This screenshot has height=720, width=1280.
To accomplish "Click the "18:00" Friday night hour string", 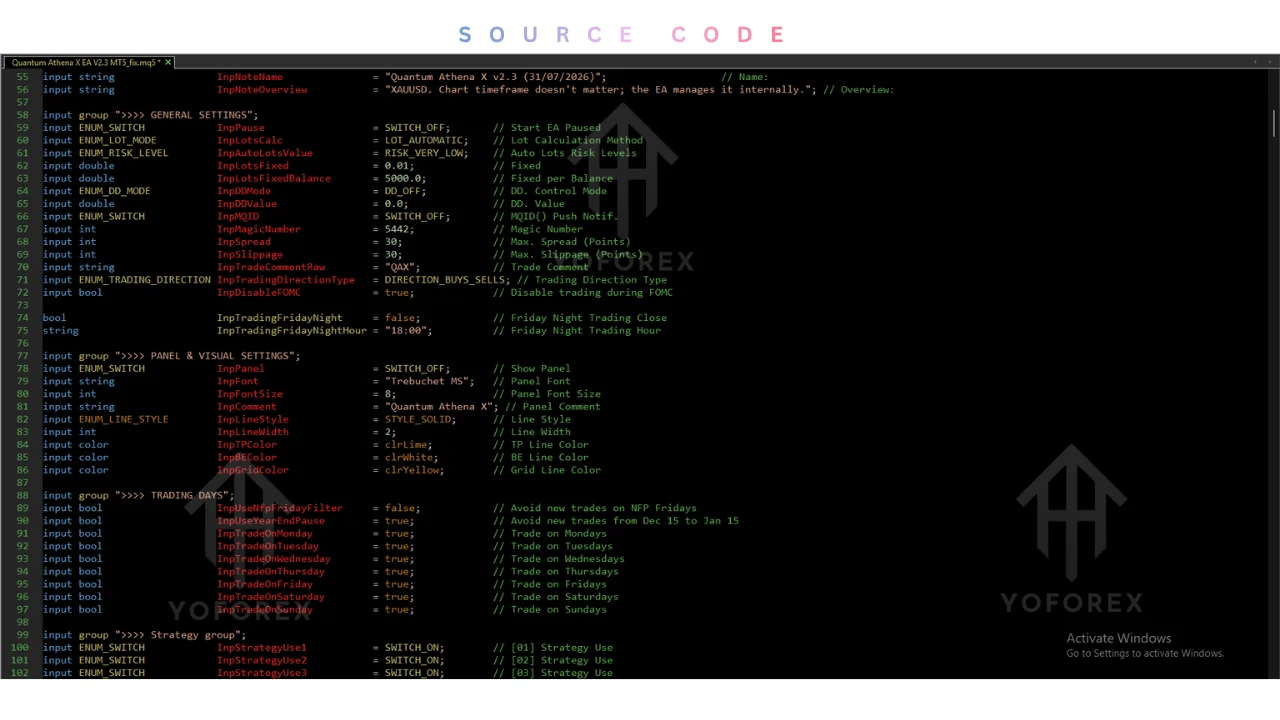I will pyautogui.click(x=406, y=331).
